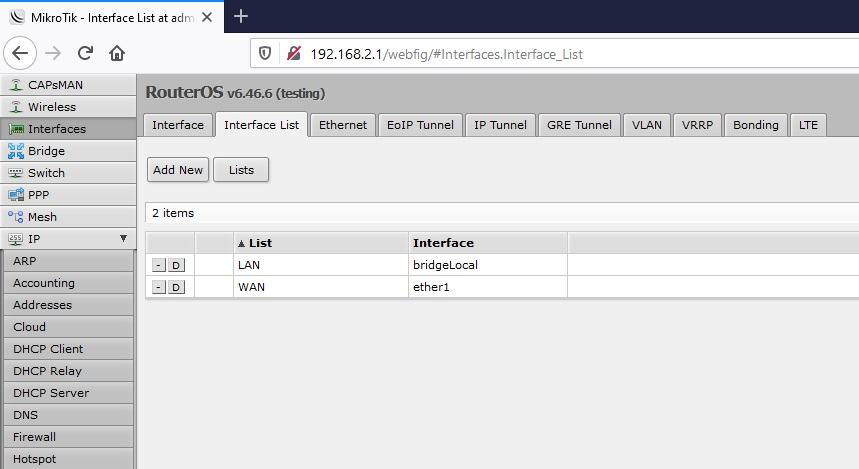Open Accounting under IP
This screenshot has height=469, width=859.
68,283
